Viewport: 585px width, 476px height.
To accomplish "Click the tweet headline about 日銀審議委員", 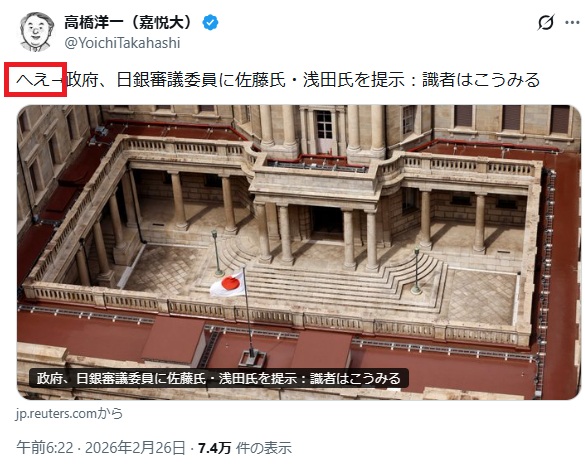I will point(303,79).
